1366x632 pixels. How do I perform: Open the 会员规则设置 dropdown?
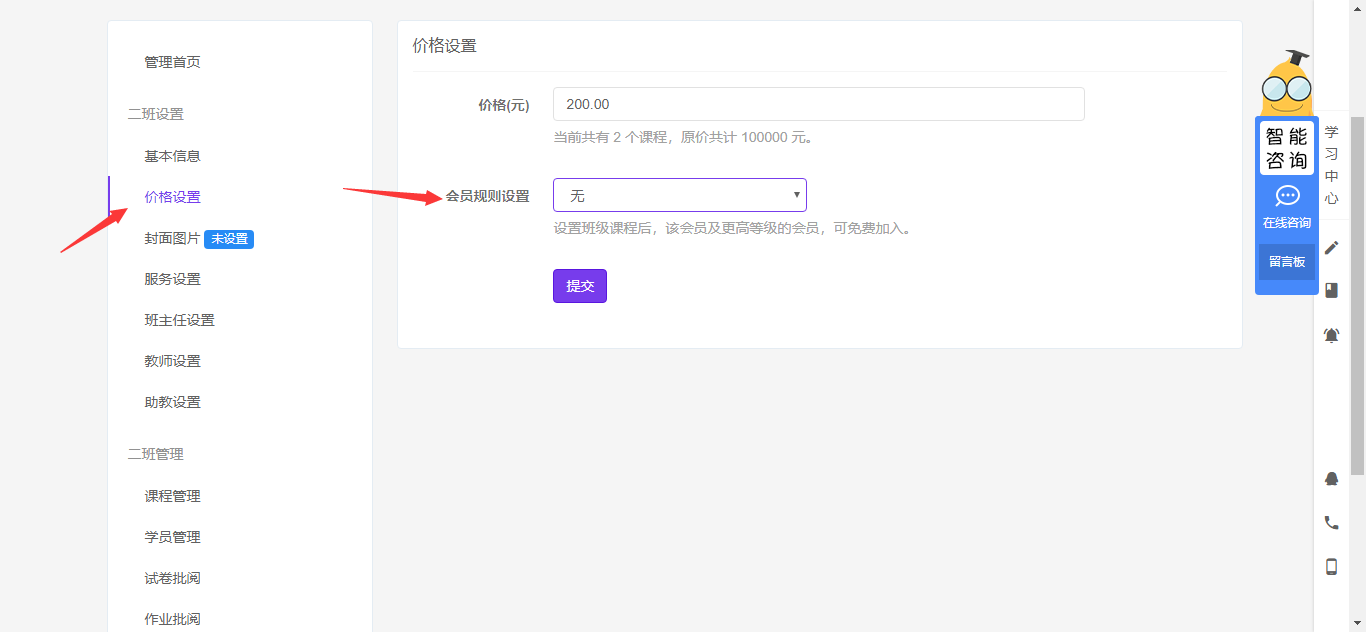pyautogui.click(x=680, y=195)
